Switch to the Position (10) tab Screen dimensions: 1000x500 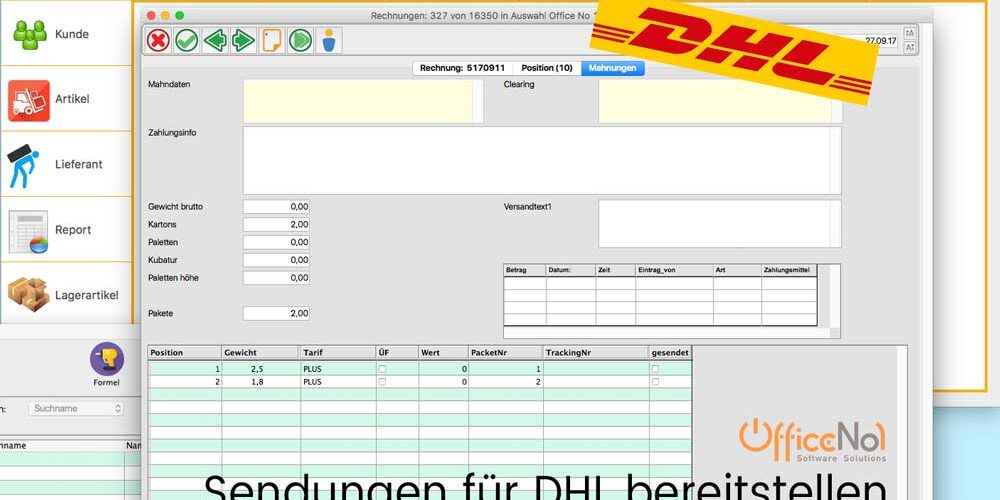(547, 68)
